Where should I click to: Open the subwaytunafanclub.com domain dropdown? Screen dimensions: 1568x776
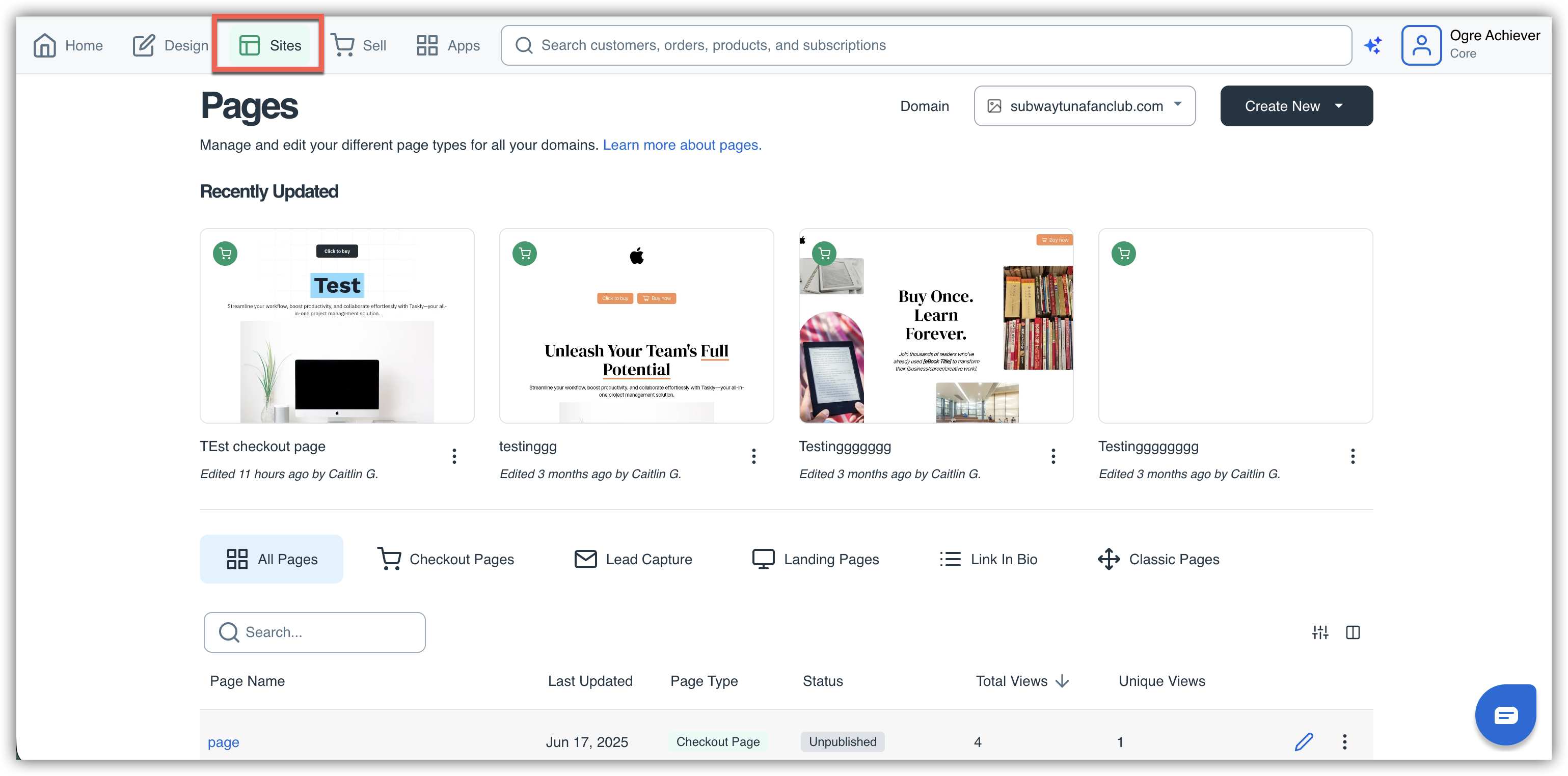coord(1084,106)
